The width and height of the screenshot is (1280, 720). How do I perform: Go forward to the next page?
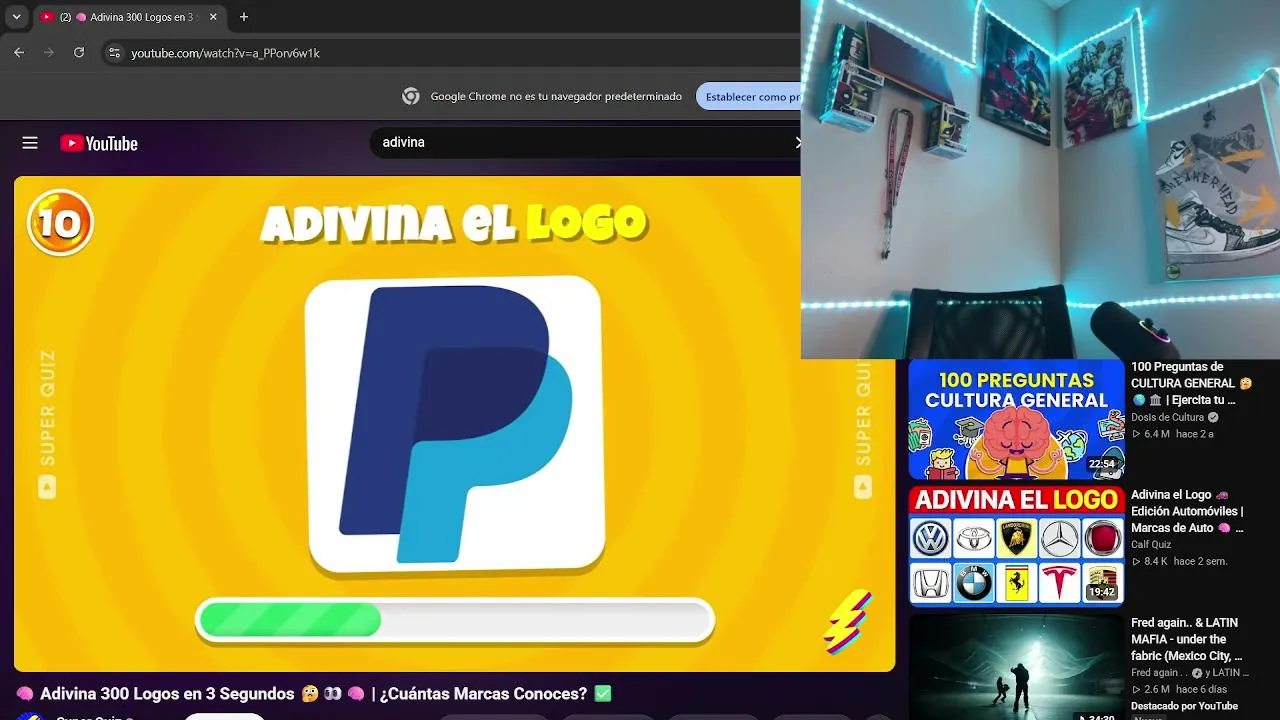click(49, 53)
